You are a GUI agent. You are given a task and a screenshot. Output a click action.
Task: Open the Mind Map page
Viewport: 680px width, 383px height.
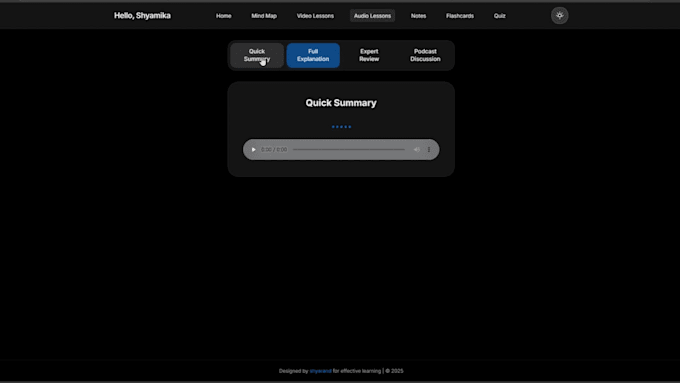tap(264, 16)
